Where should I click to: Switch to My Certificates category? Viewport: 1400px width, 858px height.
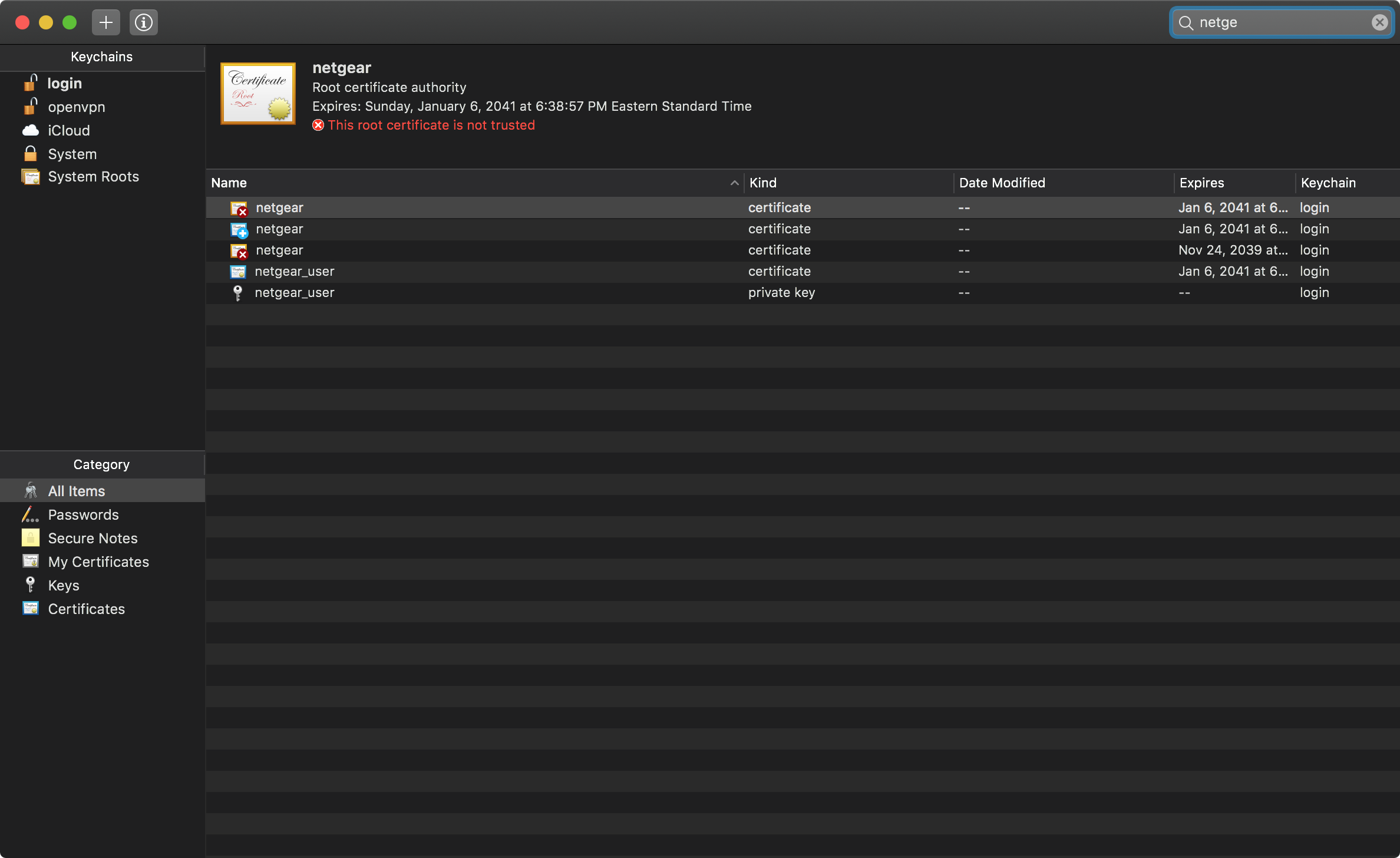[x=98, y=562]
